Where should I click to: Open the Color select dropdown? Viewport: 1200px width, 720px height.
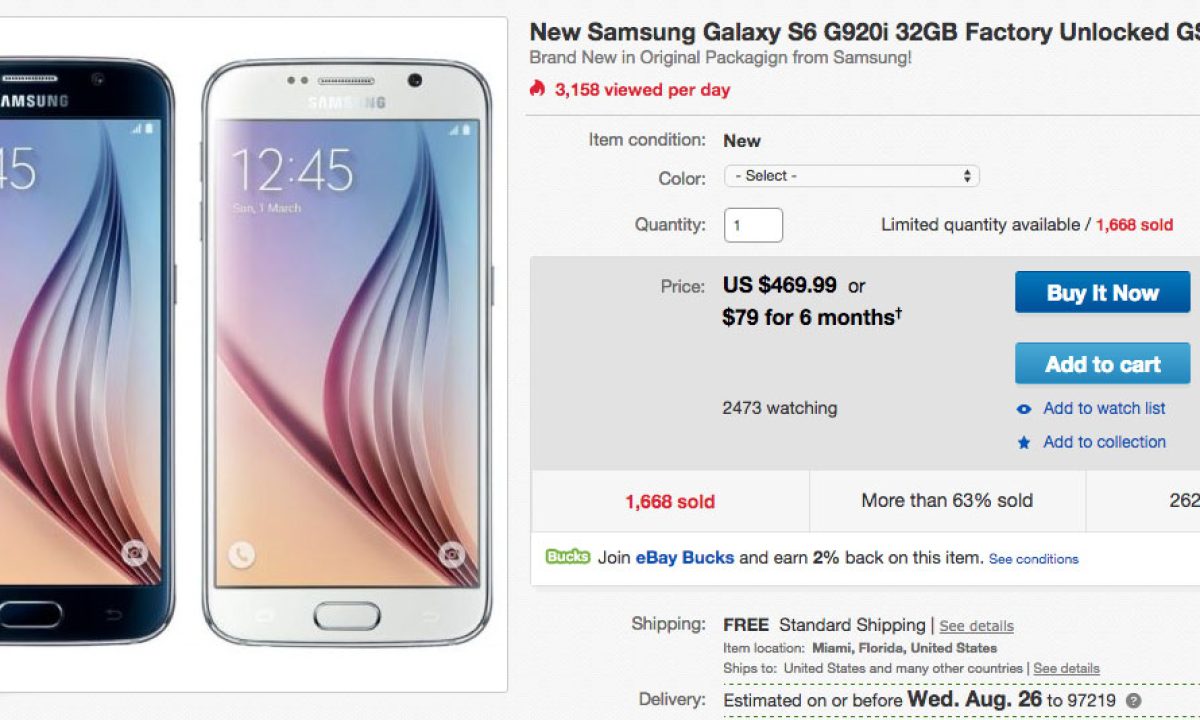coord(851,176)
